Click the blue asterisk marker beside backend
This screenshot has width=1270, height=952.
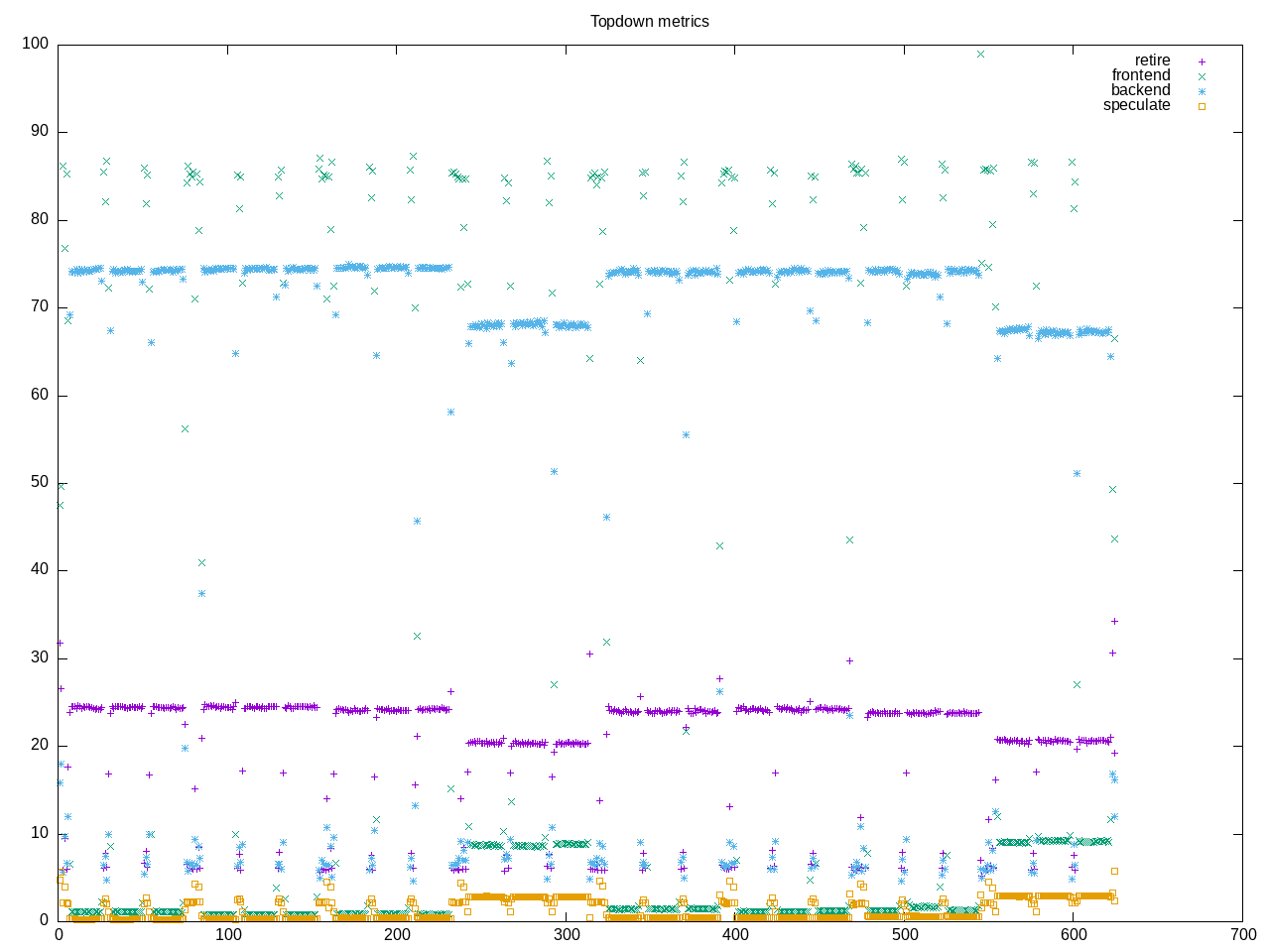(x=1202, y=91)
